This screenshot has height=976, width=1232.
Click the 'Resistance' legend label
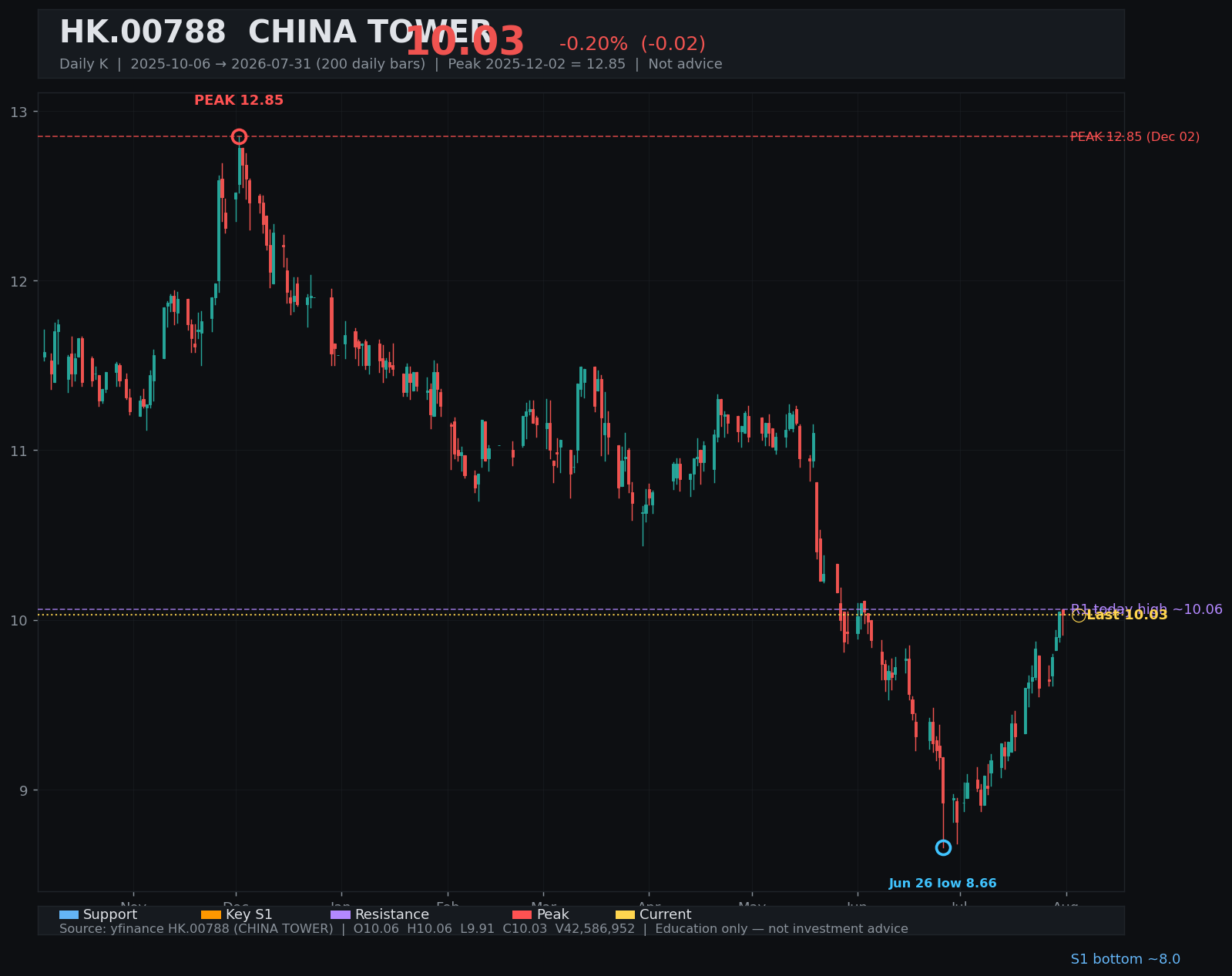391,914
